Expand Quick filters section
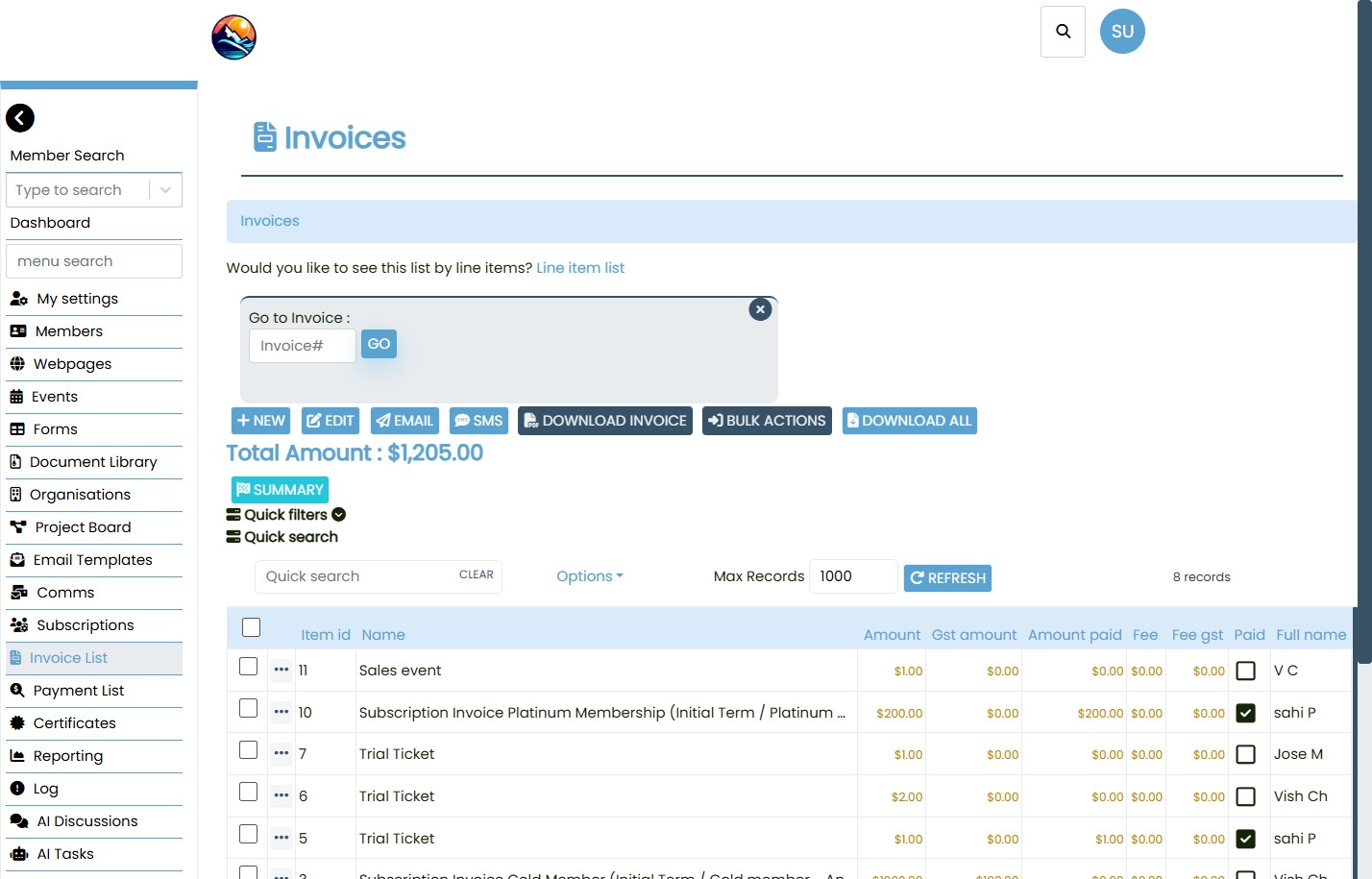This screenshot has width=1372, height=879. (x=286, y=515)
